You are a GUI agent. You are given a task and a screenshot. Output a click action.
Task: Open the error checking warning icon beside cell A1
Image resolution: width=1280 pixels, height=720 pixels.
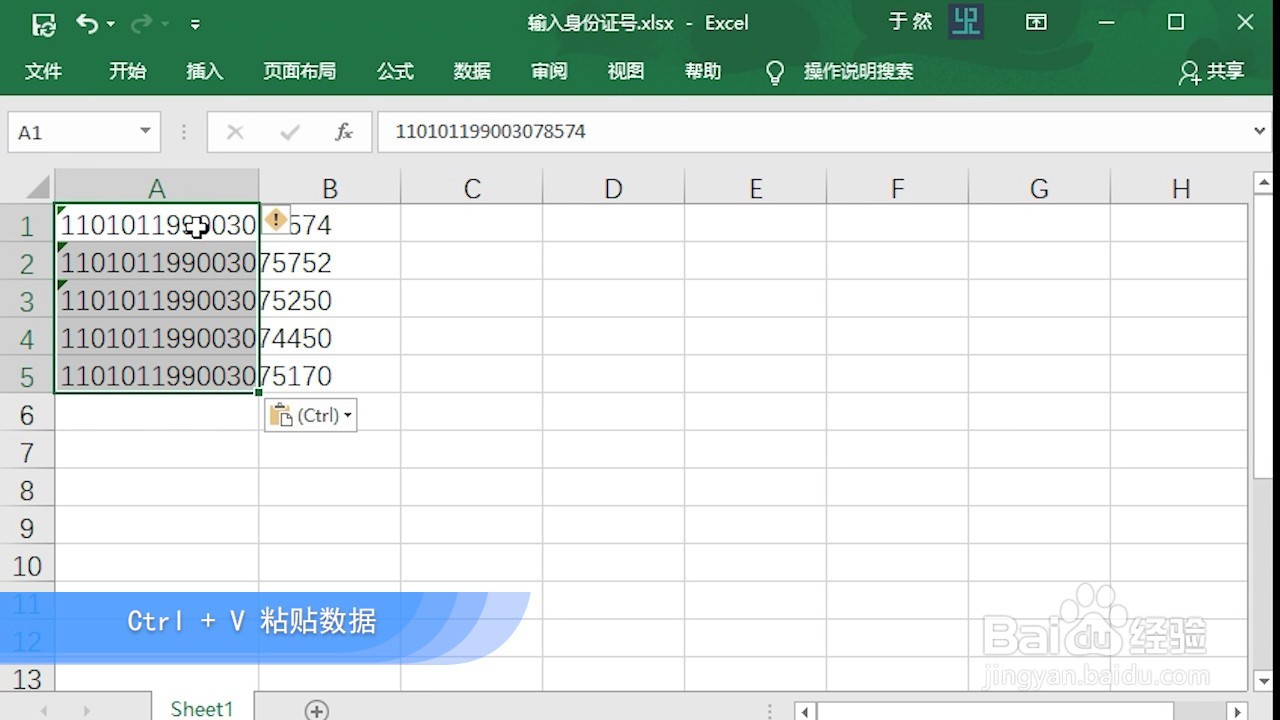(x=276, y=220)
